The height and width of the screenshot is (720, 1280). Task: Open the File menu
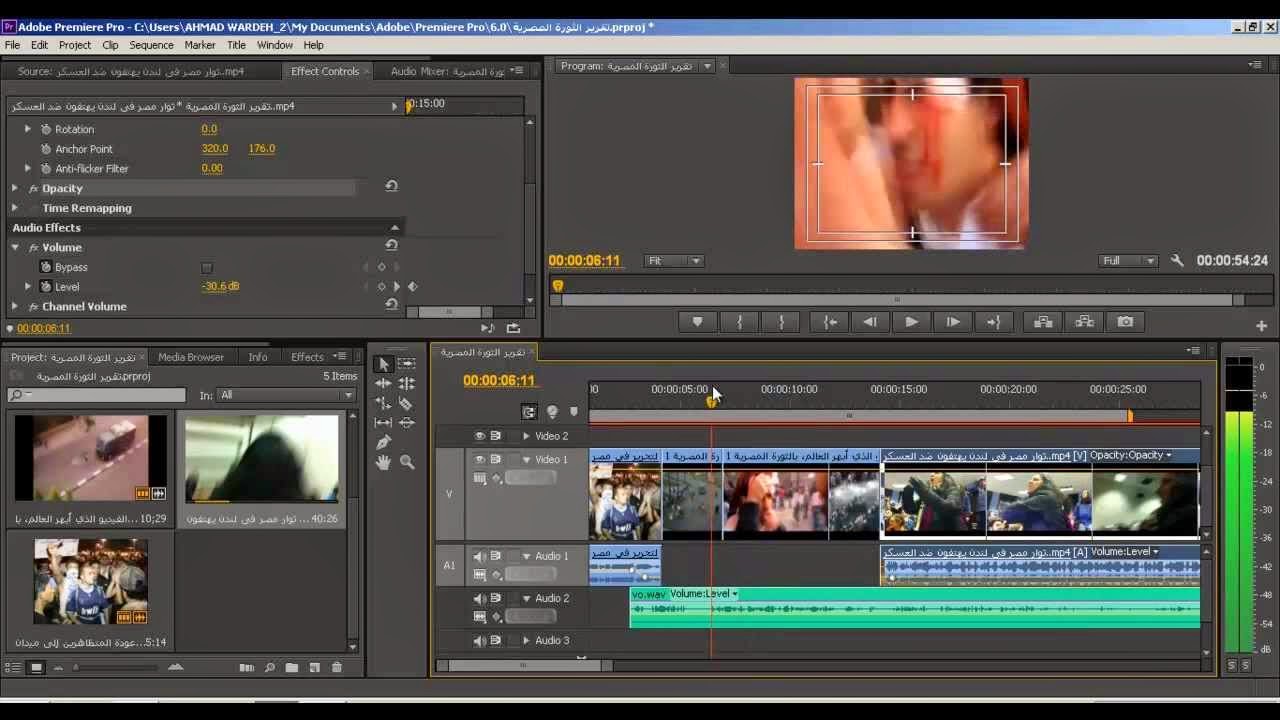click(x=12, y=45)
